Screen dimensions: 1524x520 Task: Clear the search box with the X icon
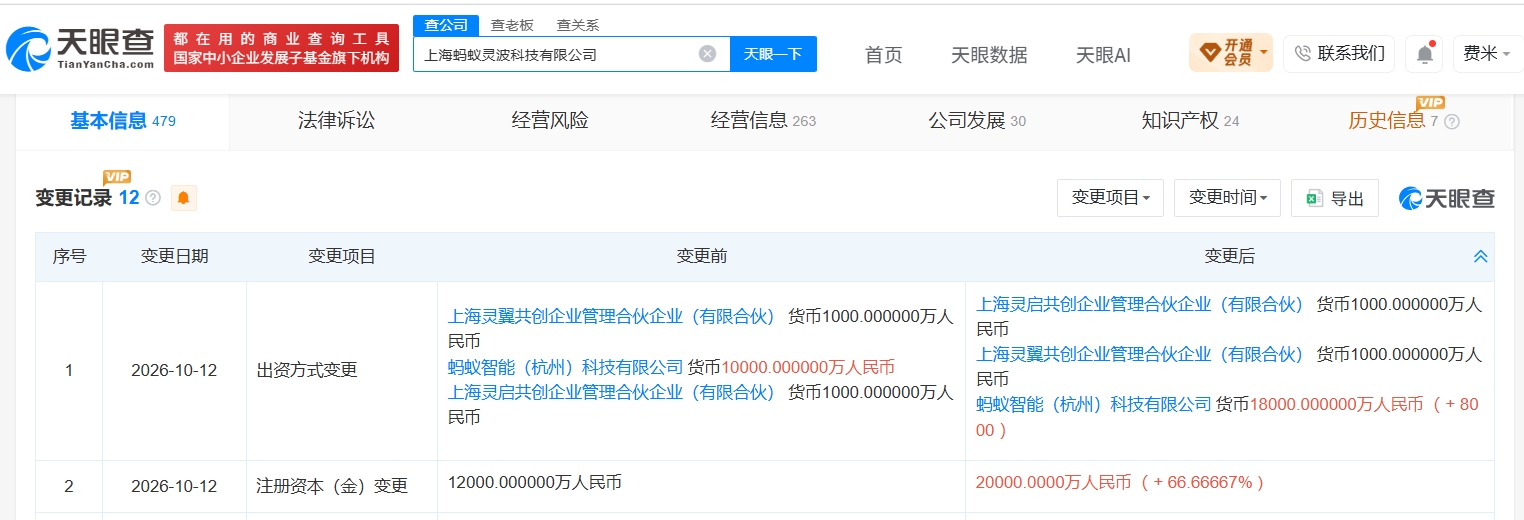coord(707,54)
